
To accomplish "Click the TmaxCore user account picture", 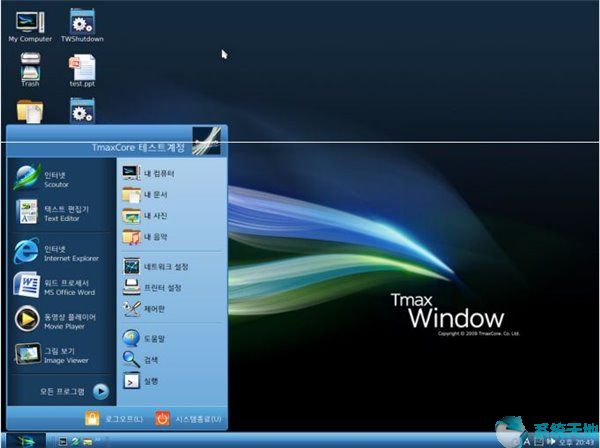I will click(x=206, y=141).
